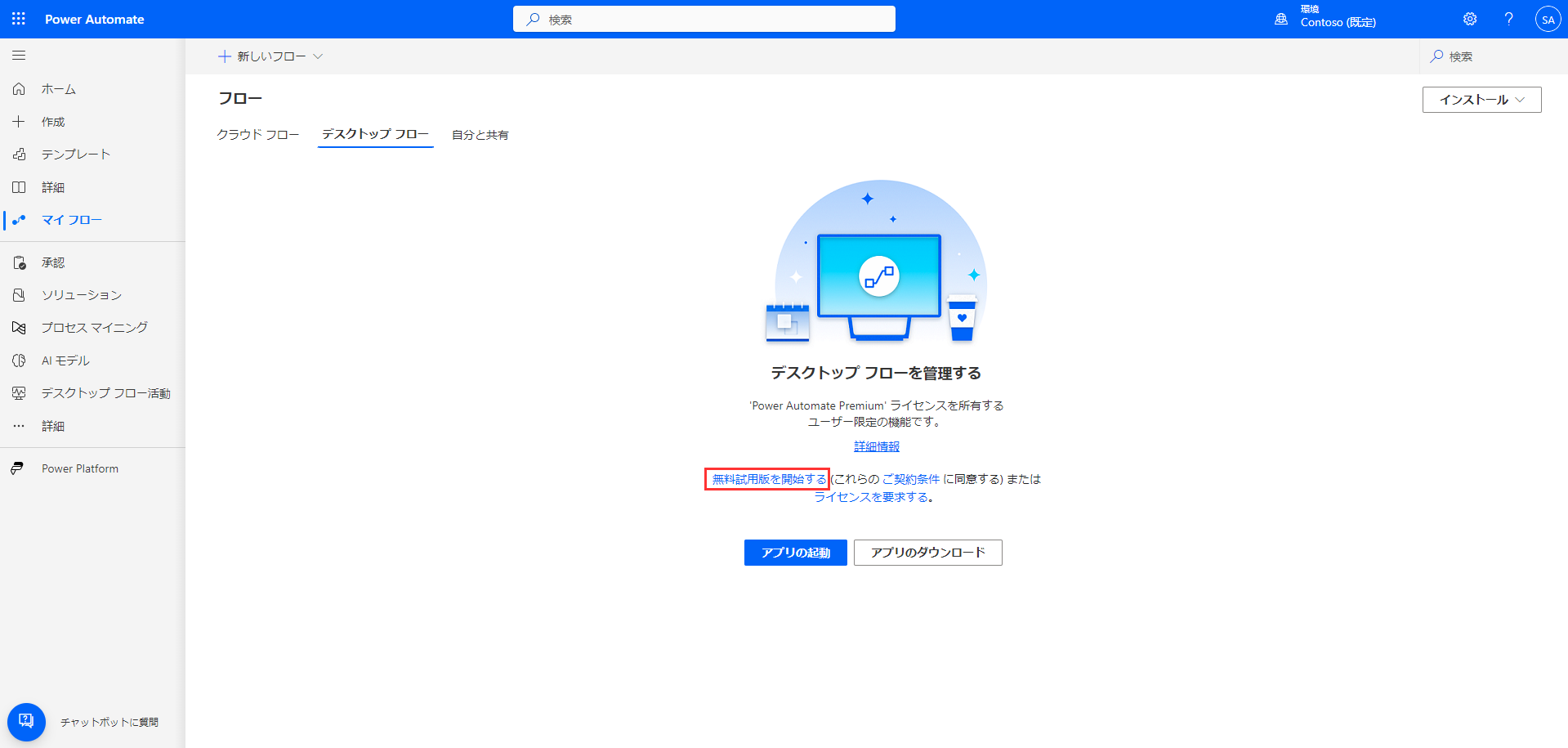Click the environment icon next to Contoso

click(1281, 19)
